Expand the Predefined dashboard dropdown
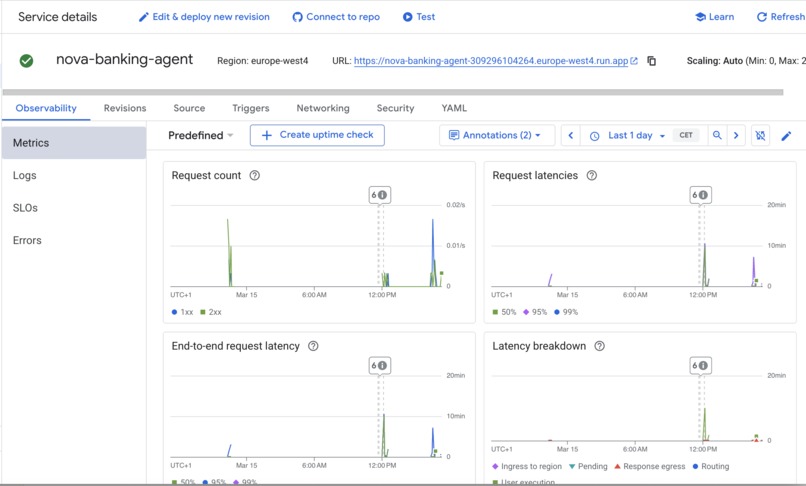The image size is (806, 486). (x=200, y=135)
